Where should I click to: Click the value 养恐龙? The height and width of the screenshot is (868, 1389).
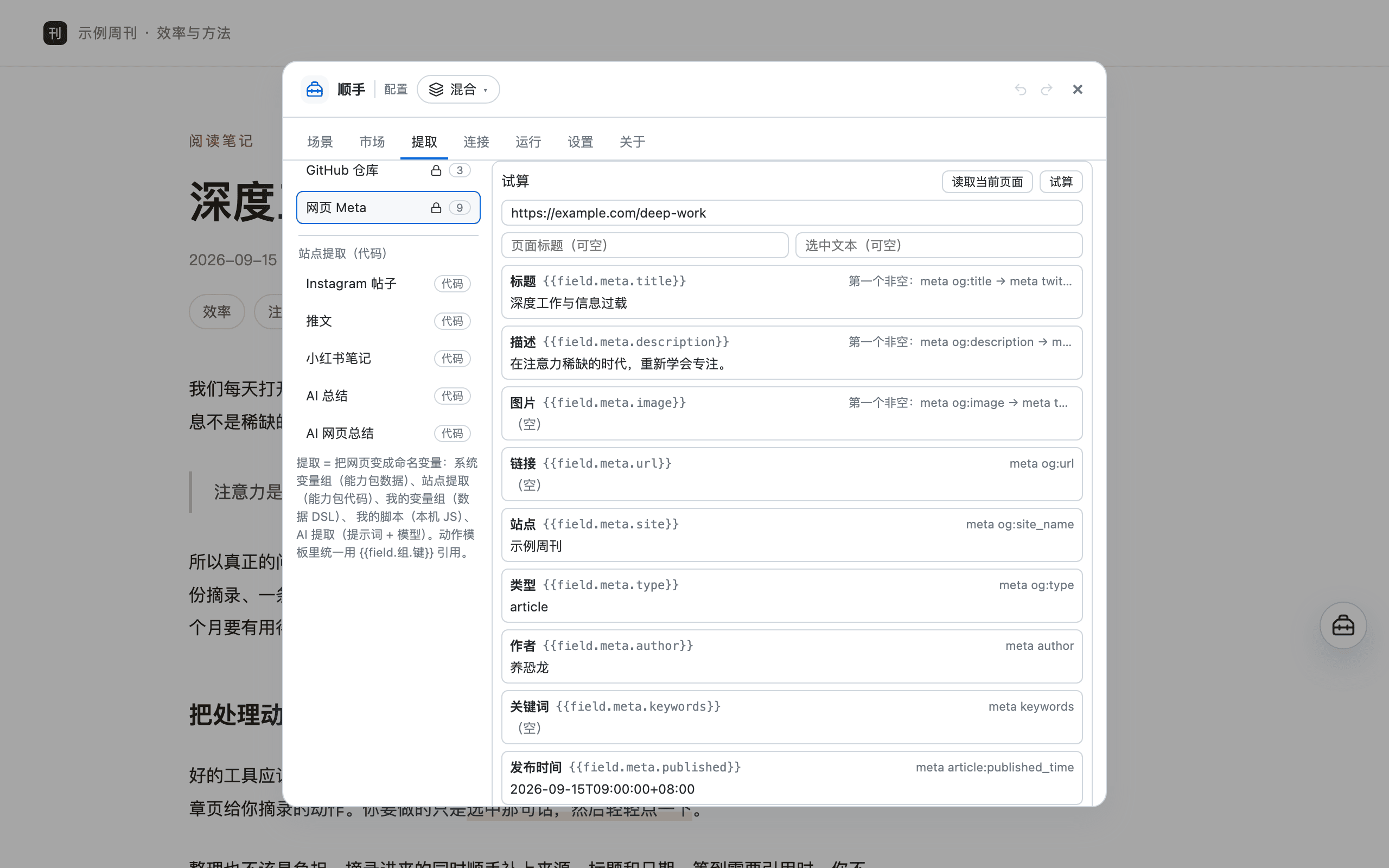(529, 668)
